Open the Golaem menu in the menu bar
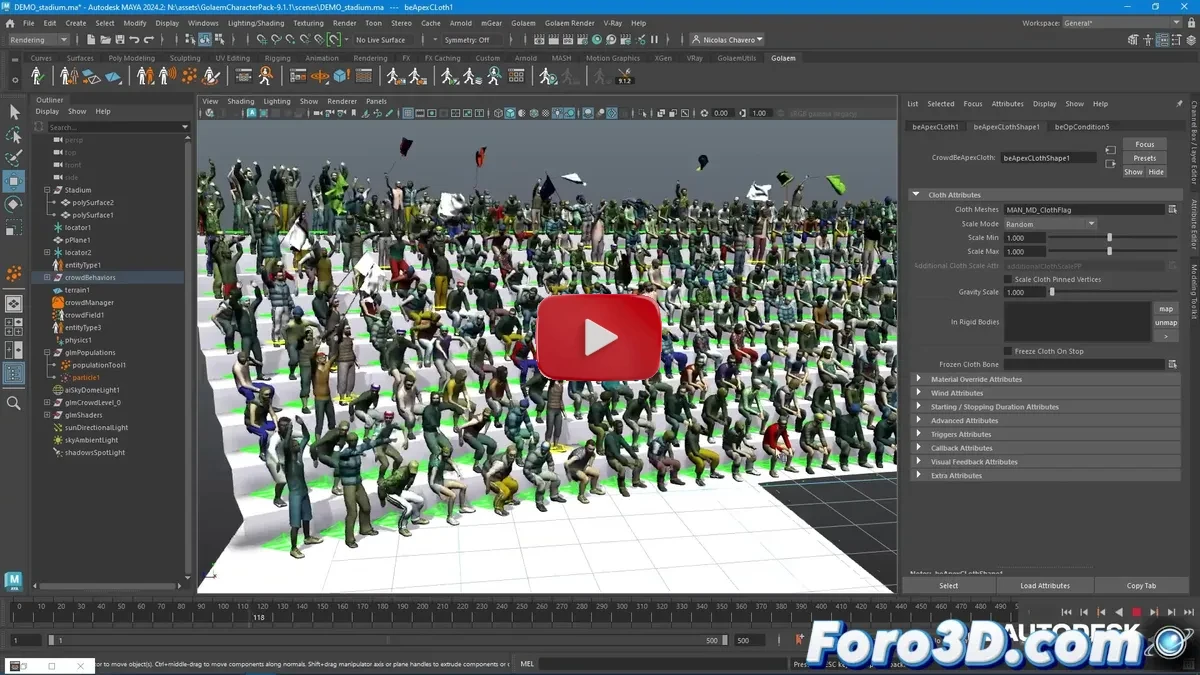Screen dimensions: 1200x675 [x=523, y=22]
